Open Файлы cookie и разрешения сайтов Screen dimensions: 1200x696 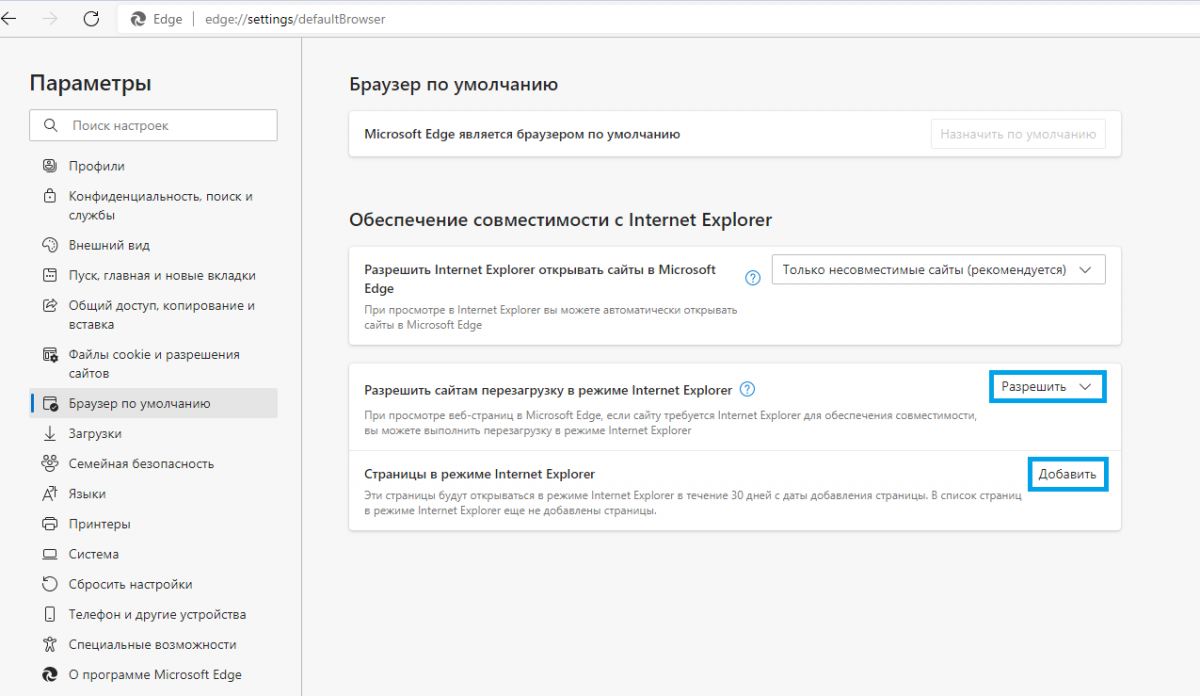tap(154, 364)
